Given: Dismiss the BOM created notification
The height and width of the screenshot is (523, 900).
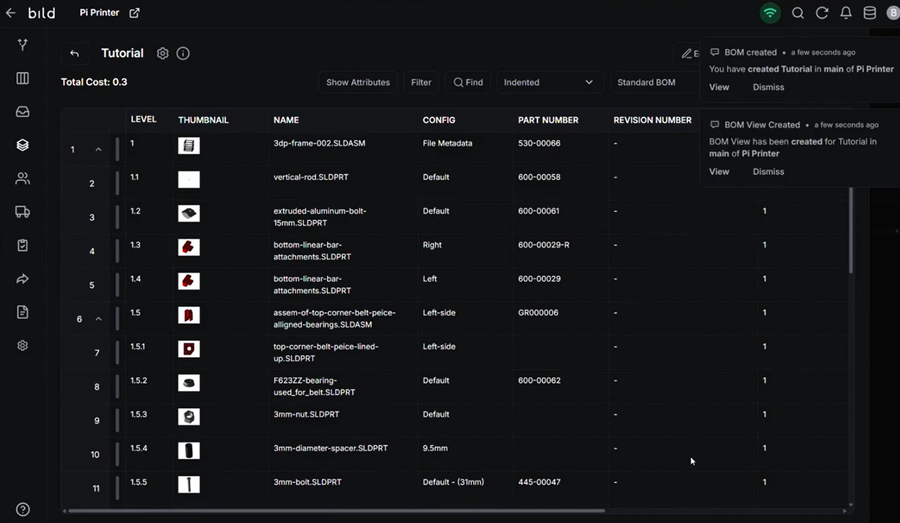Looking at the screenshot, I should pos(768,87).
